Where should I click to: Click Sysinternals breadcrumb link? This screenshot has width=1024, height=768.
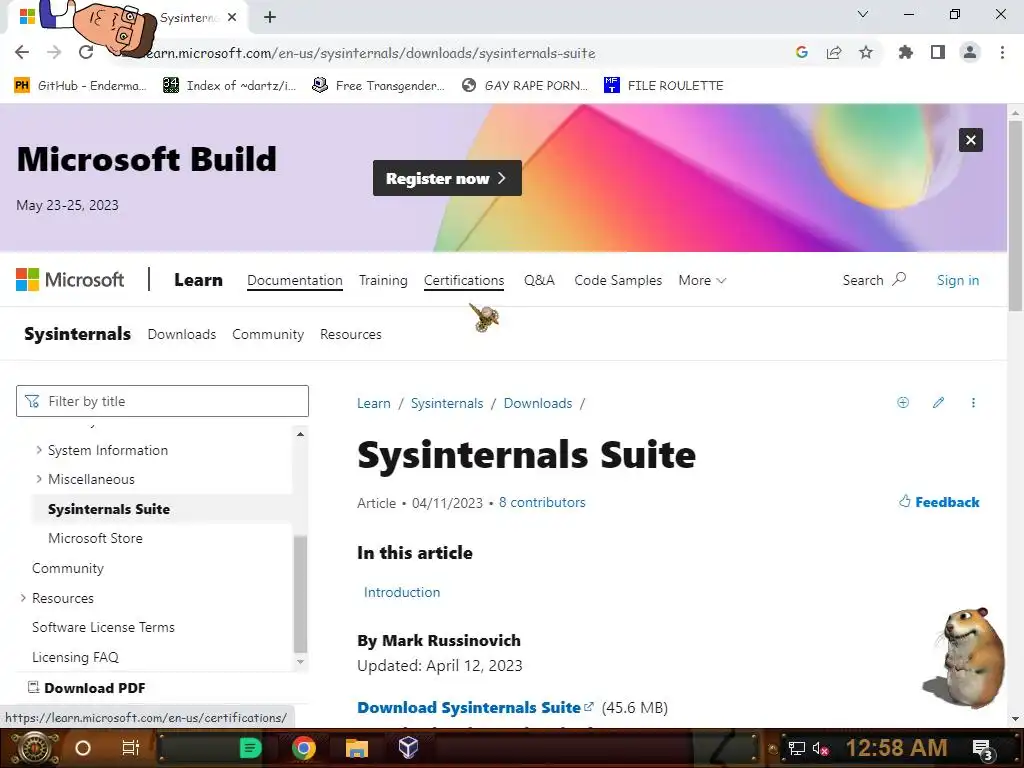pos(447,404)
